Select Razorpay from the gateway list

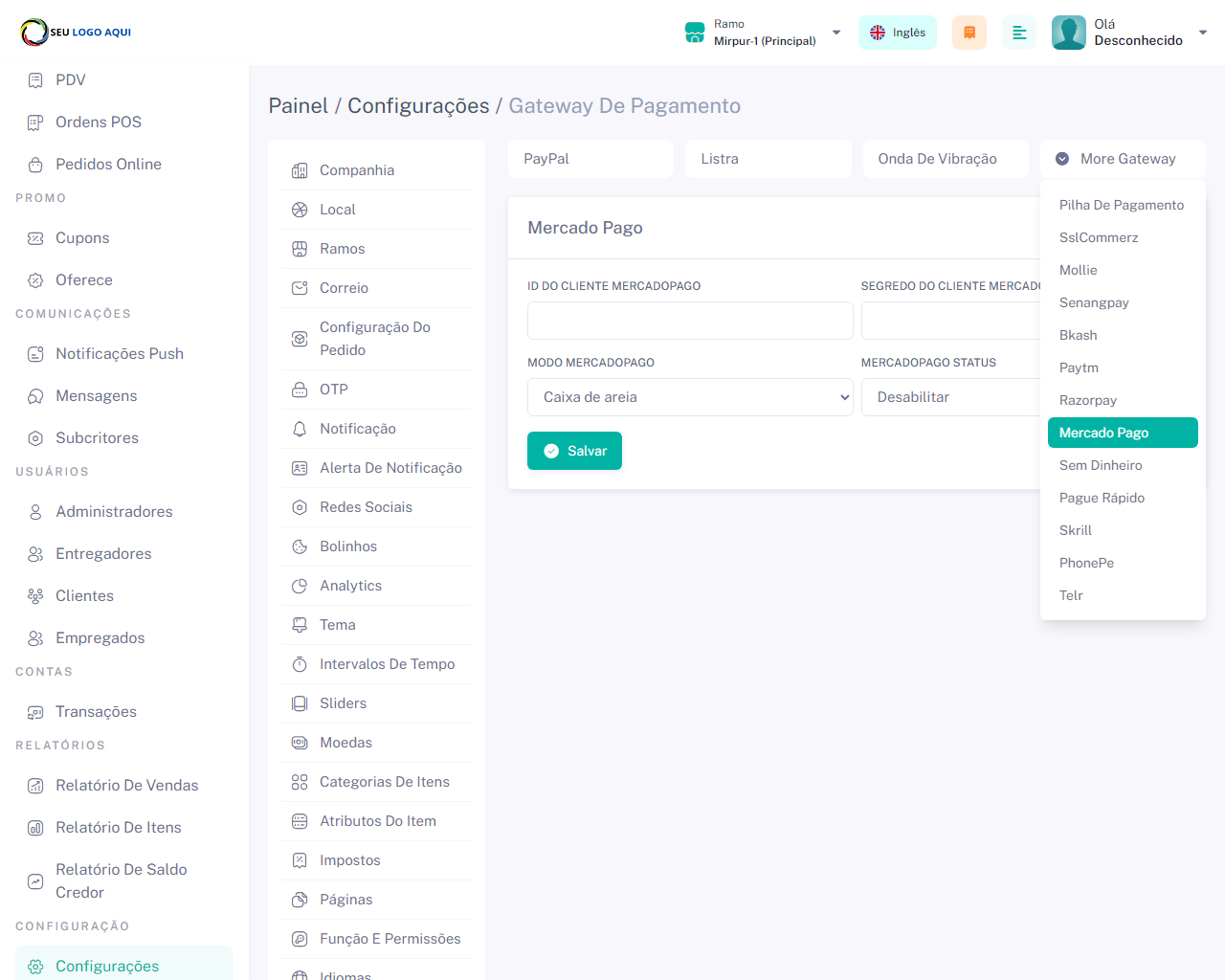click(x=1088, y=400)
